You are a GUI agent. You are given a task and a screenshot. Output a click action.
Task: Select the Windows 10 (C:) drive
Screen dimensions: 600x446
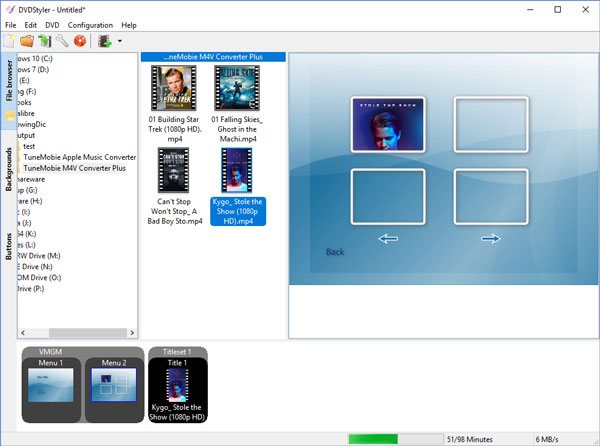[x=35, y=59]
